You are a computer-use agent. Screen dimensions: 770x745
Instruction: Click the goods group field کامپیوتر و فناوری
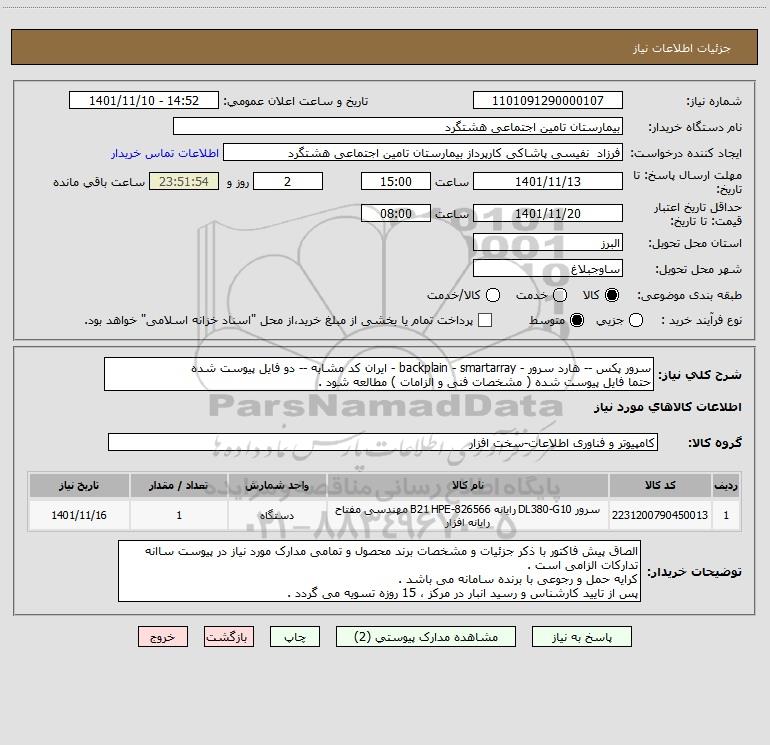pos(383,442)
